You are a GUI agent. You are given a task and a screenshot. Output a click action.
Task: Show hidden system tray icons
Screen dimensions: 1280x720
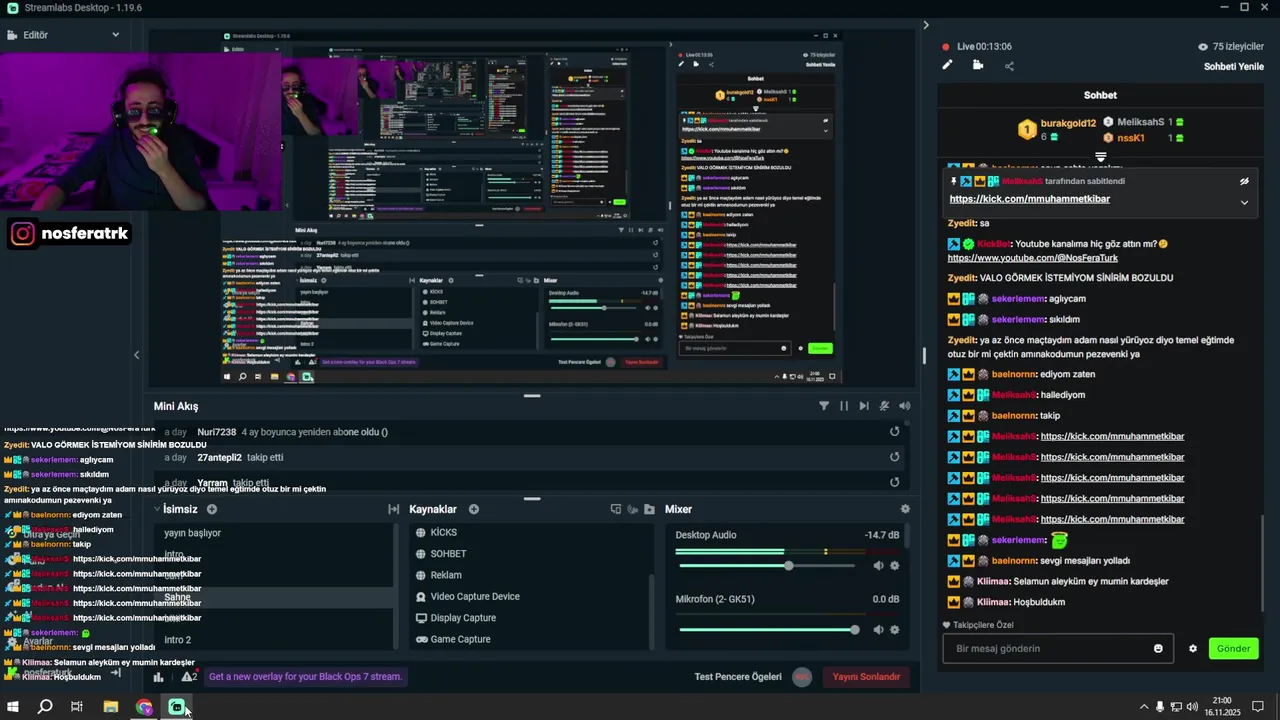[x=1144, y=707]
